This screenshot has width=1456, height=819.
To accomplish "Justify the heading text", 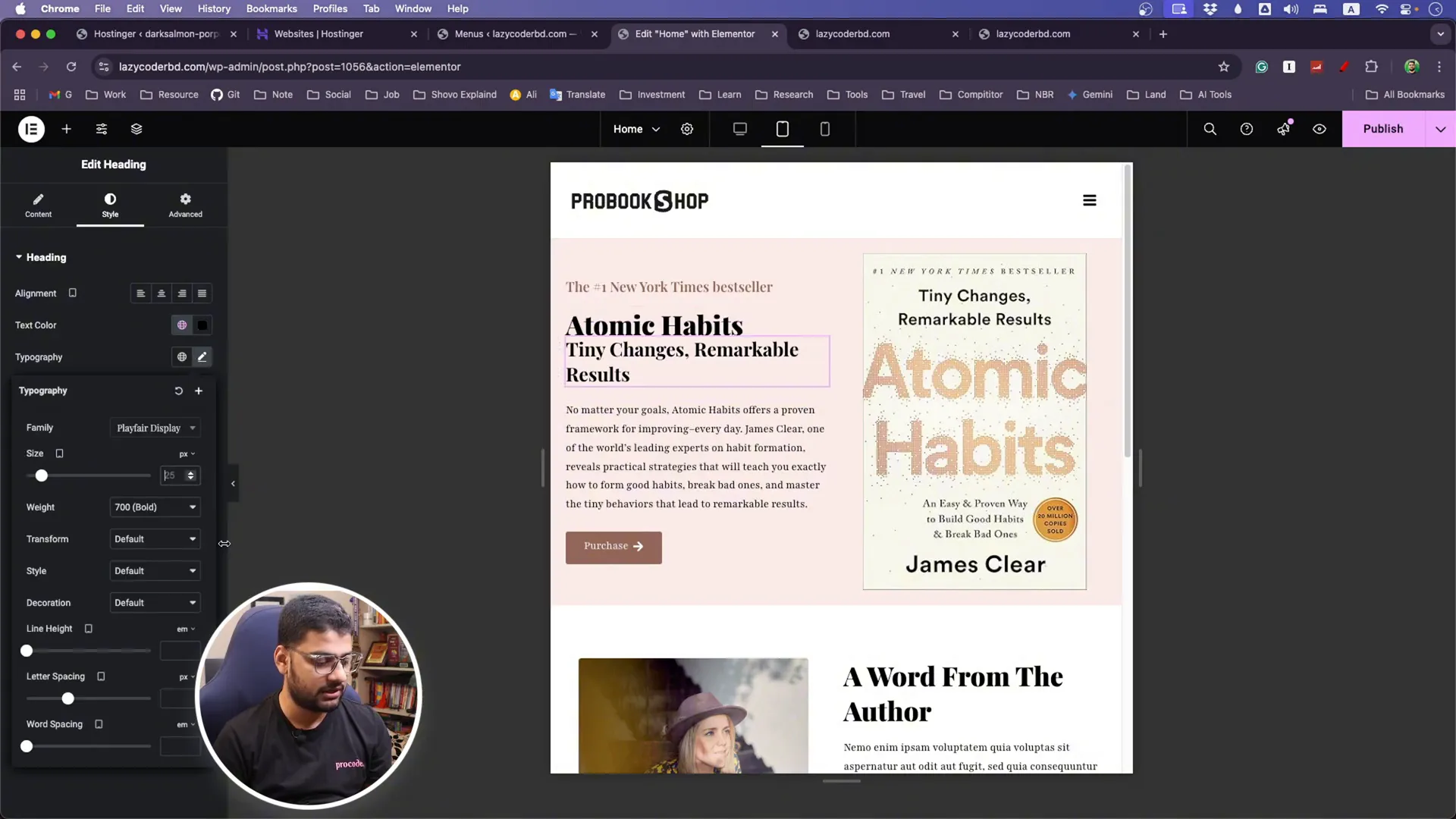I will [202, 293].
